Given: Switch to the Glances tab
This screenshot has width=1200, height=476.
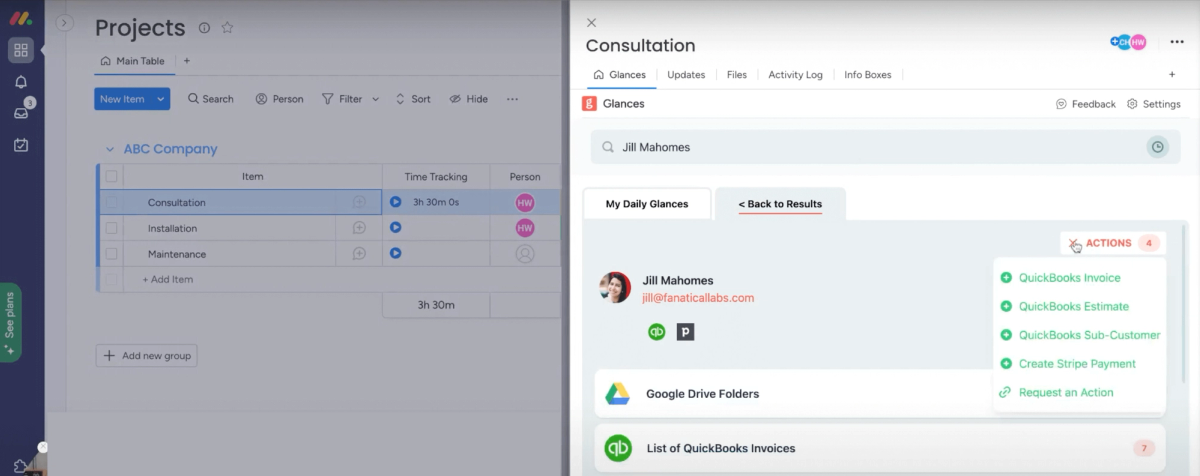Looking at the screenshot, I should click(x=619, y=75).
